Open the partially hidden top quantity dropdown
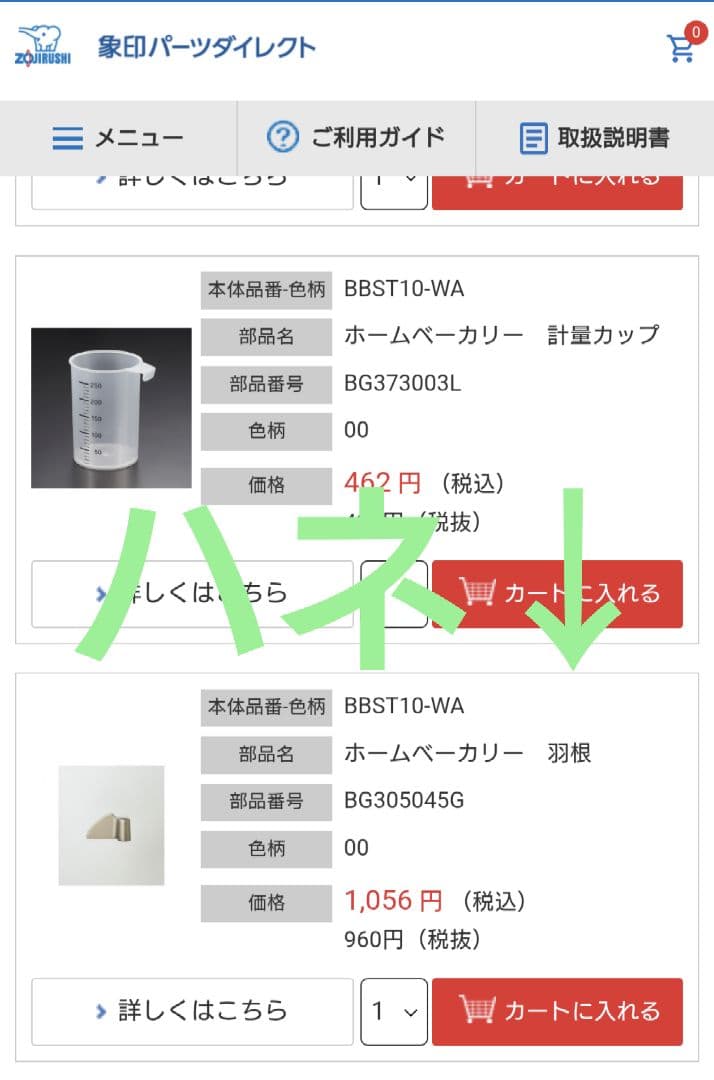The image size is (714, 1080). [x=394, y=190]
